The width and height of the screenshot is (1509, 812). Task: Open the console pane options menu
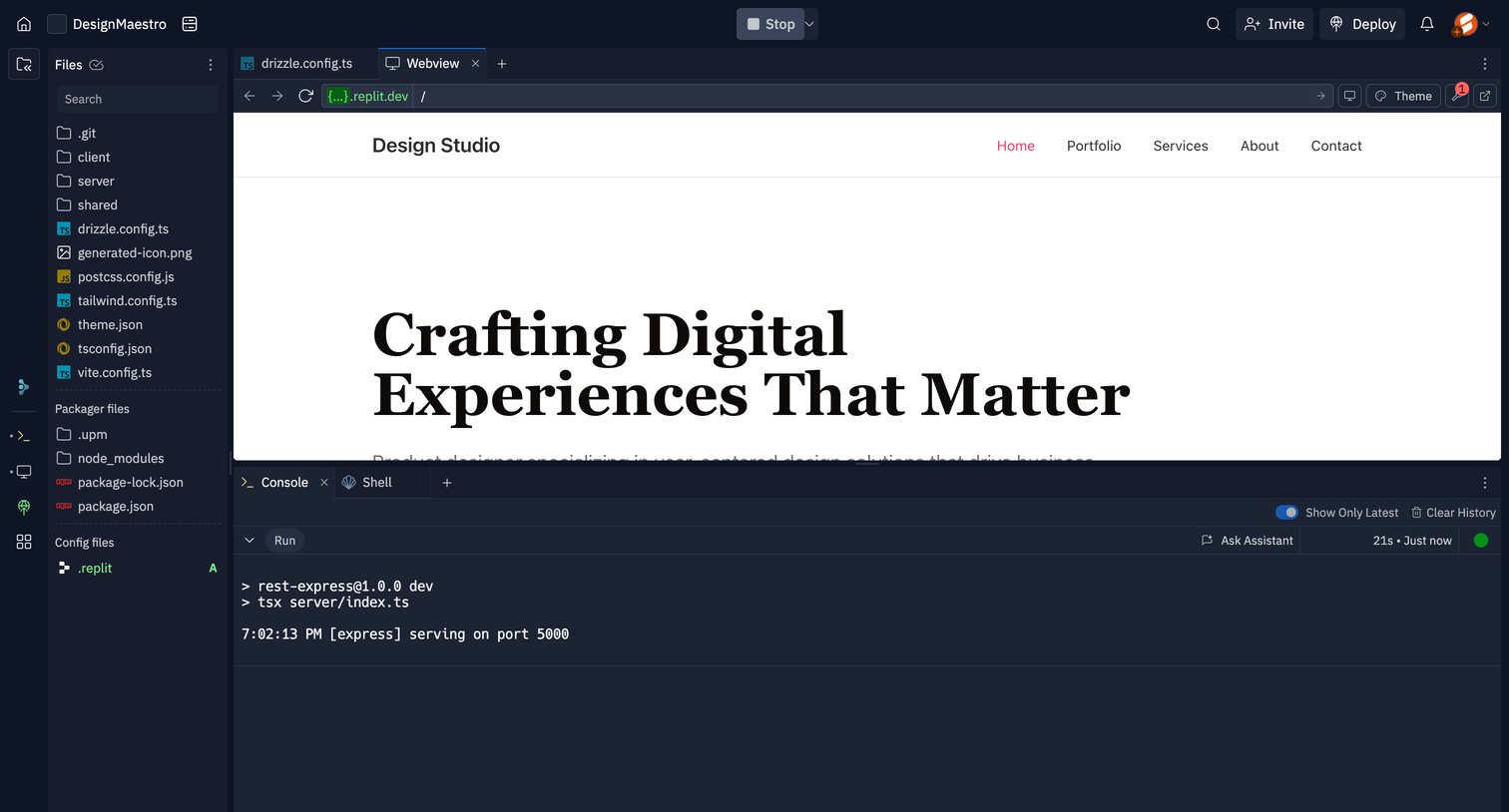(1485, 483)
